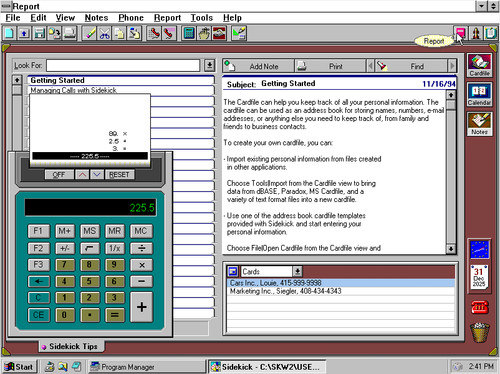Click the pink Report icon
500x374 pixels.
click(x=460, y=33)
